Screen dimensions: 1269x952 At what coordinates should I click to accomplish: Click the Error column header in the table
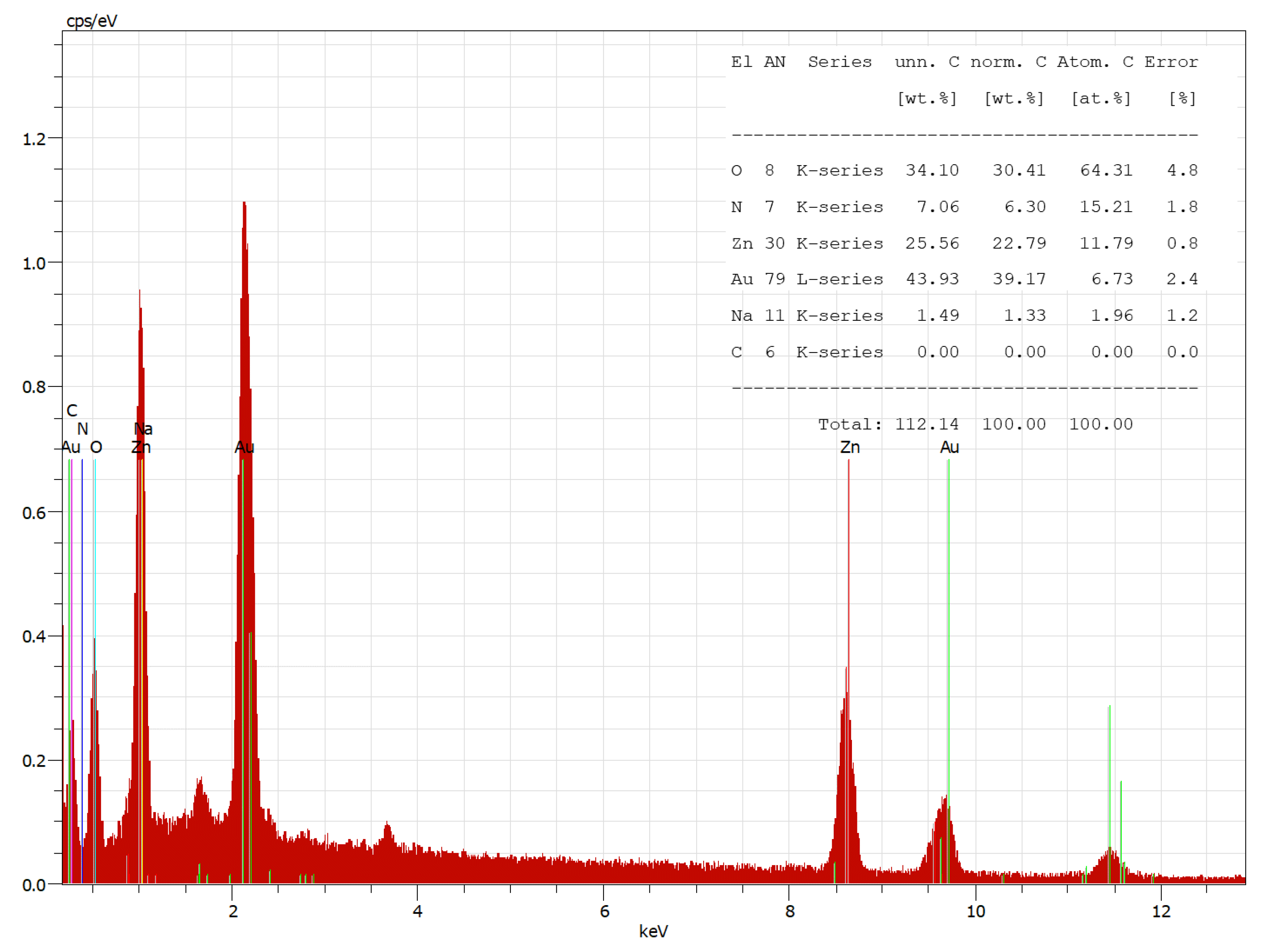(x=1171, y=62)
